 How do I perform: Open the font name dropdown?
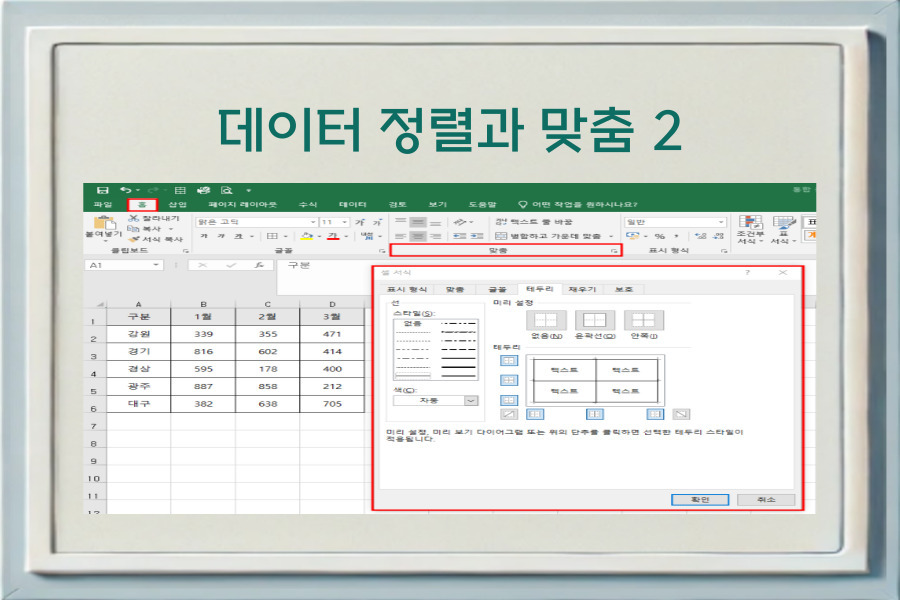(x=313, y=222)
